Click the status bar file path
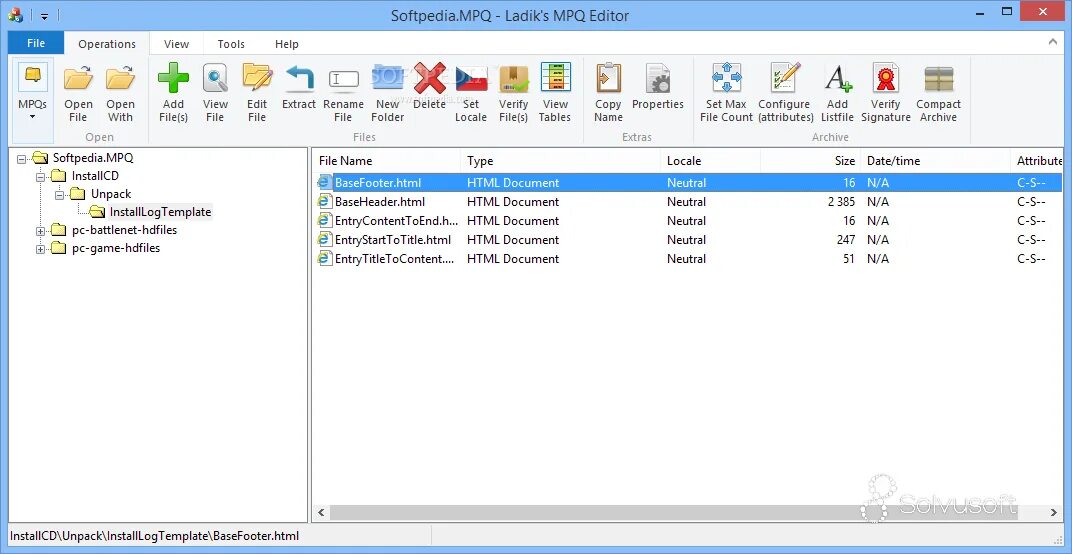Screen dimensions: 1072x554 click(x=155, y=536)
